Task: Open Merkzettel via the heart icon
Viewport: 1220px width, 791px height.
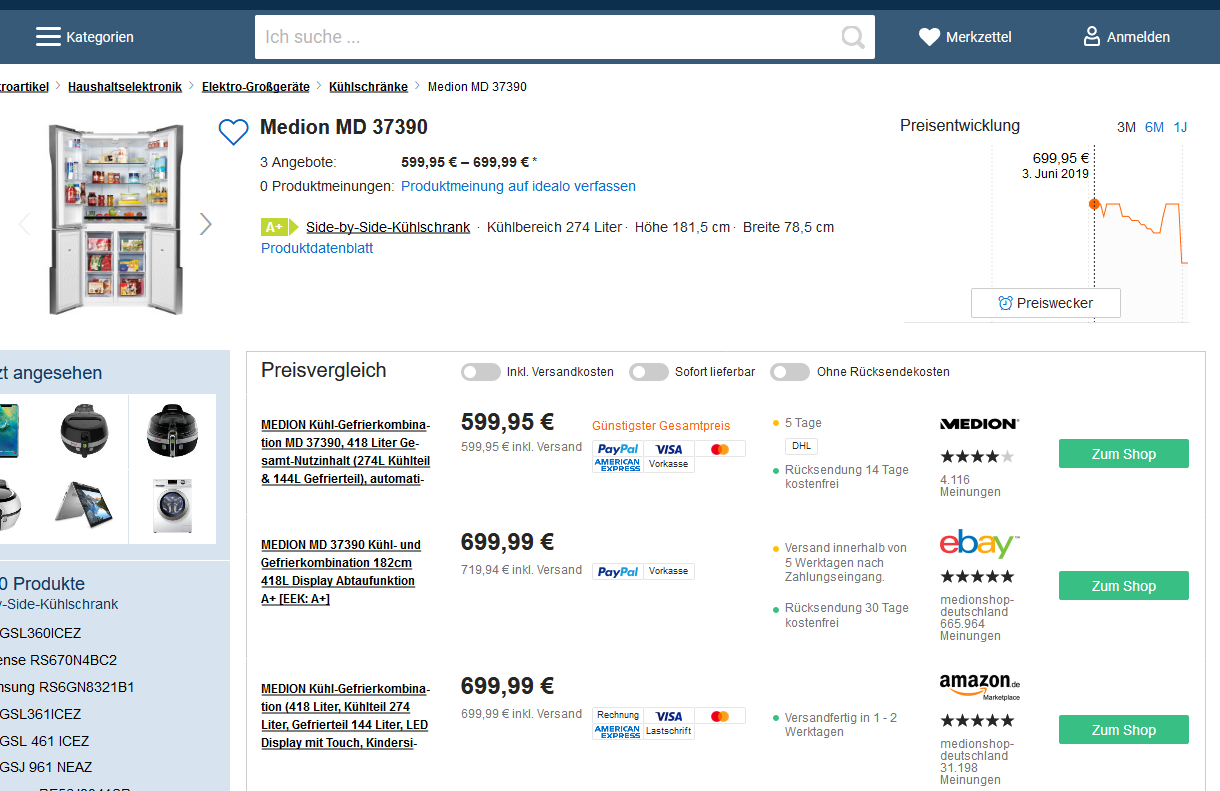Action: (x=929, y=37)
